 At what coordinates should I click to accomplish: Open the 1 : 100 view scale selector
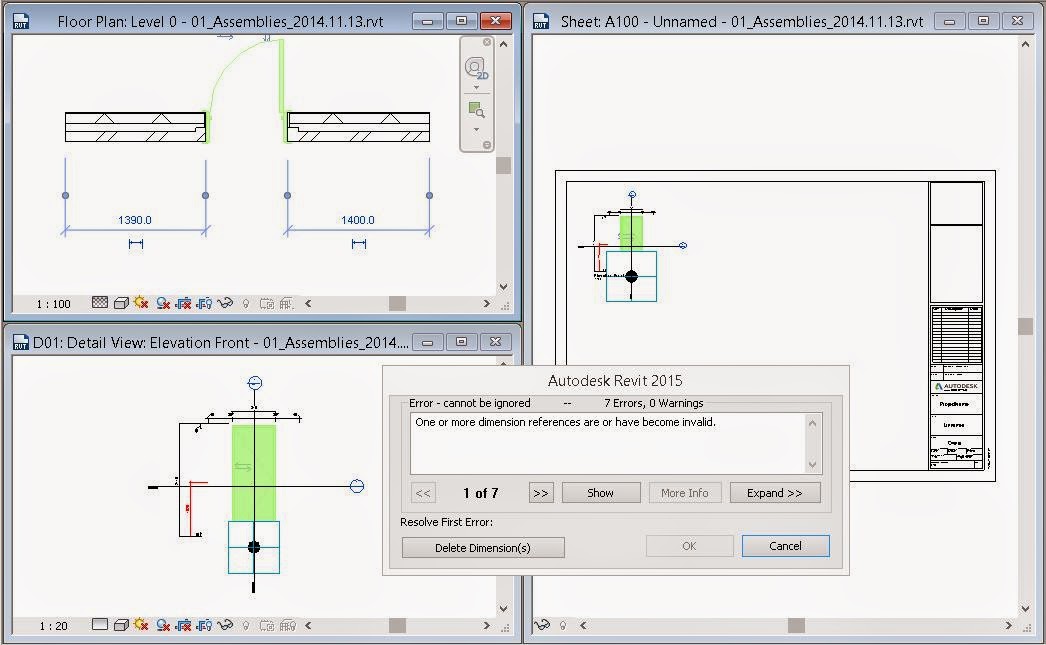(x=53, y=304)
